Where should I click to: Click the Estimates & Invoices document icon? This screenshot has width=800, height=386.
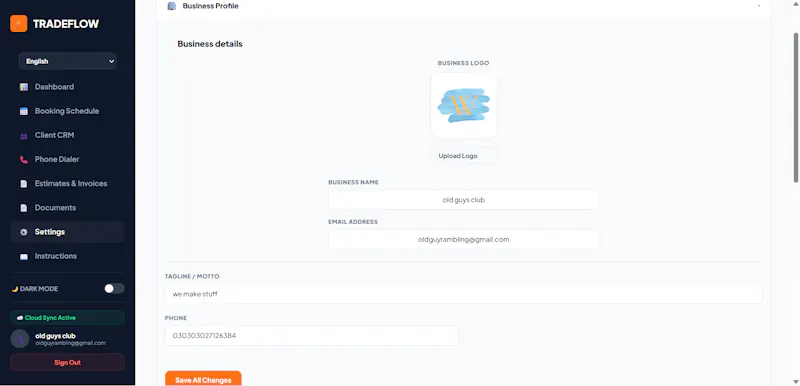coord(23,184)
